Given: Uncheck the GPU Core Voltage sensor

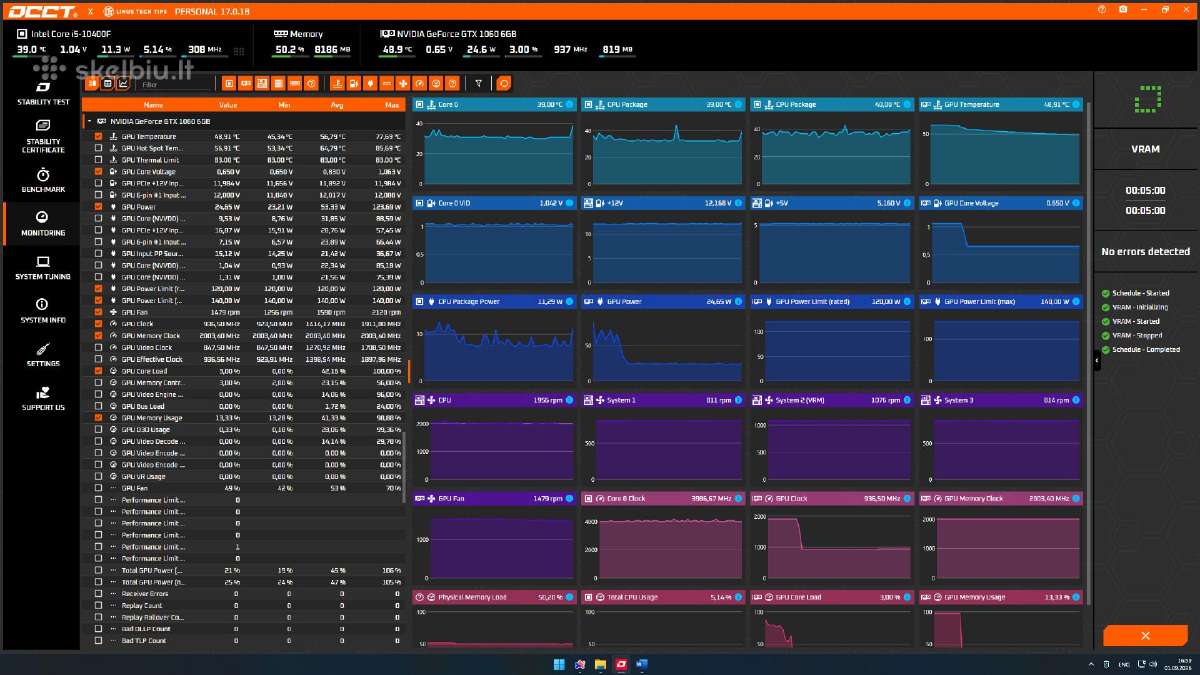Looking at the screenshot, I should (x=98, y=171).
